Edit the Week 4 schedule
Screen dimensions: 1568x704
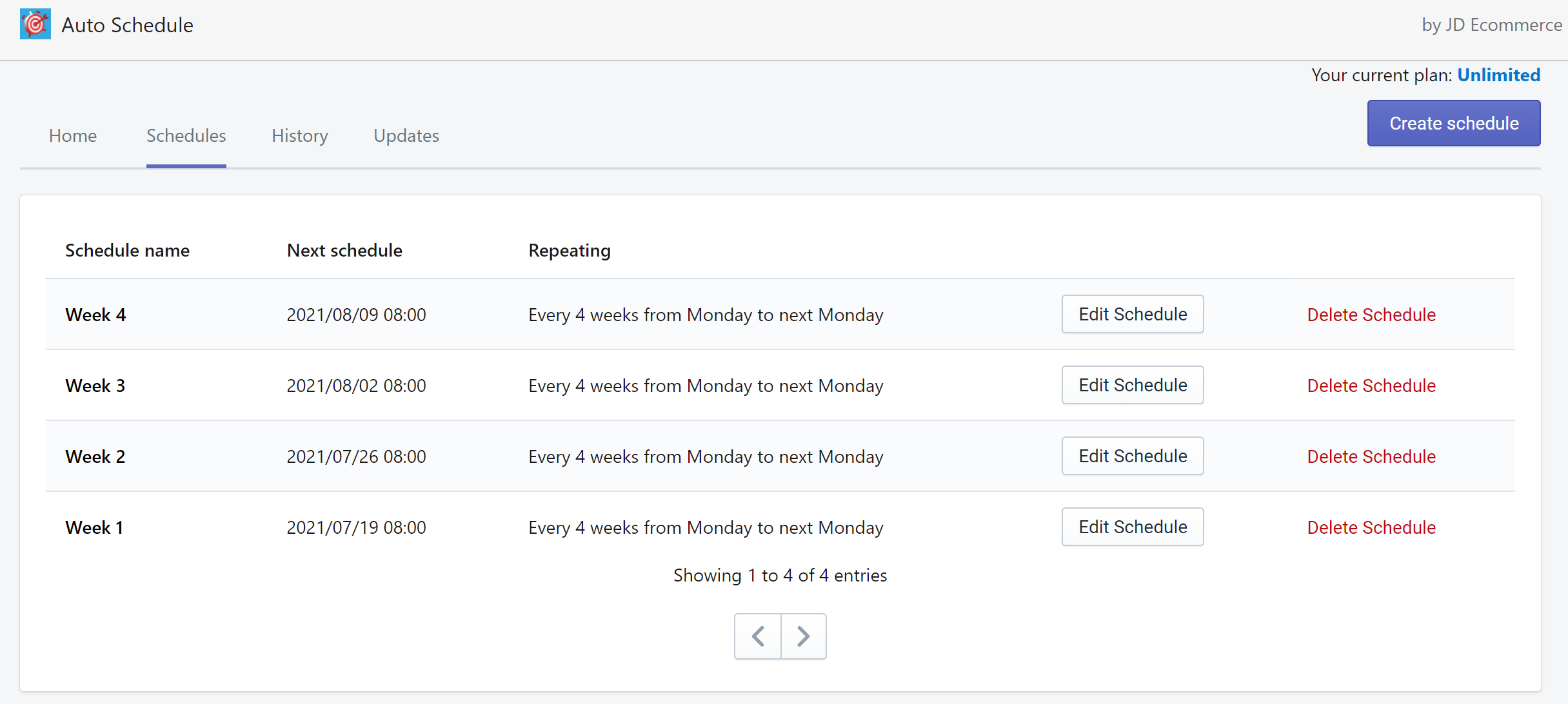pyautogui.click(x=1133, y=315)
